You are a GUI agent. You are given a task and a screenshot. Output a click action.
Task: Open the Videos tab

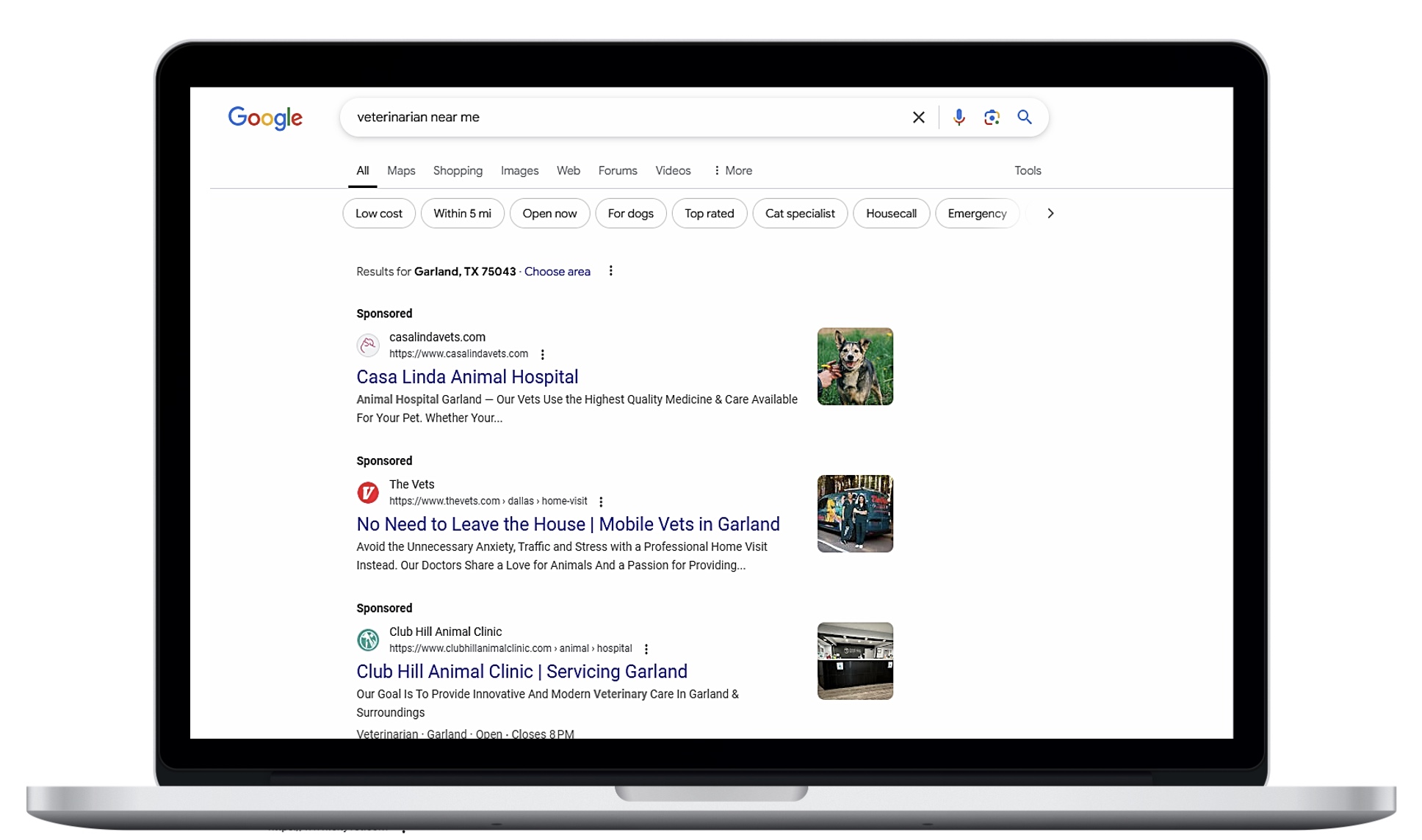[x=673, y=170]
